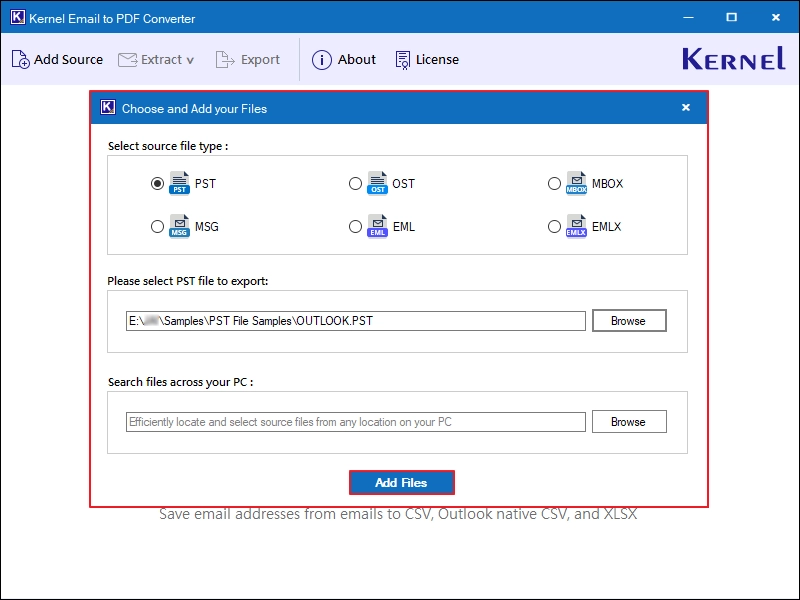Click the search files across PC field
The image size is (800, 600).
[356, 422]
